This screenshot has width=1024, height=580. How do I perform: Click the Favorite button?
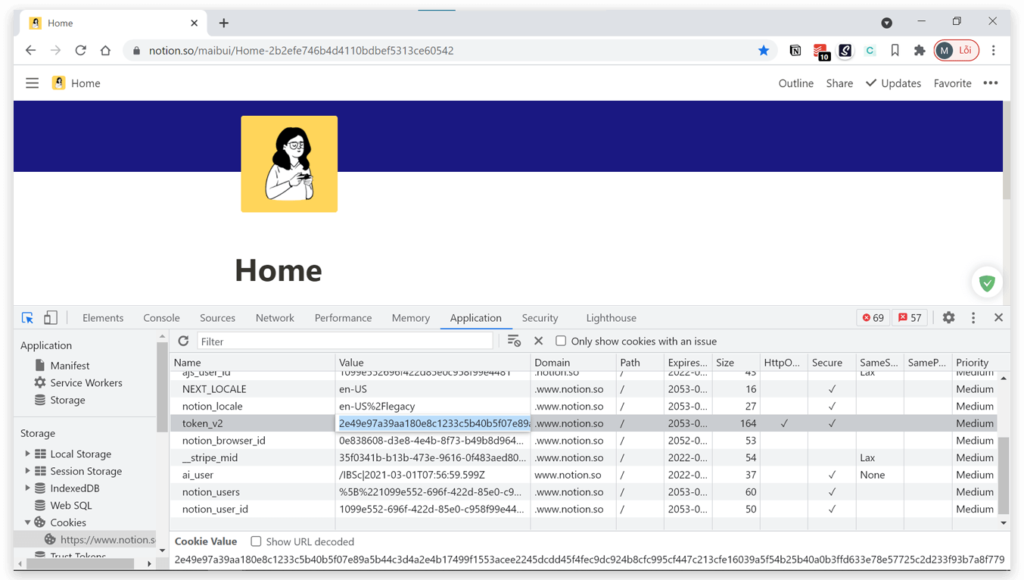point(952,83)
